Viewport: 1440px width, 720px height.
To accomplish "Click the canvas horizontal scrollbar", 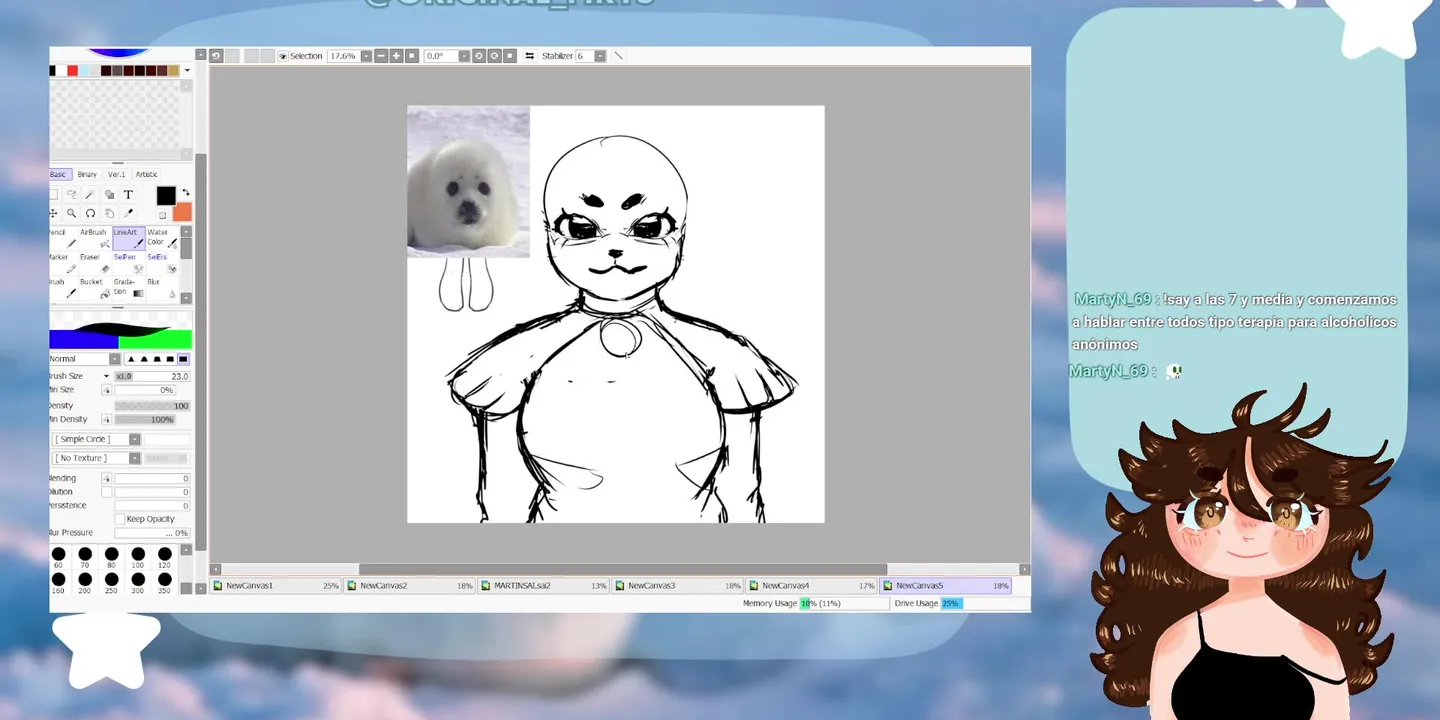I will (622, 569).
